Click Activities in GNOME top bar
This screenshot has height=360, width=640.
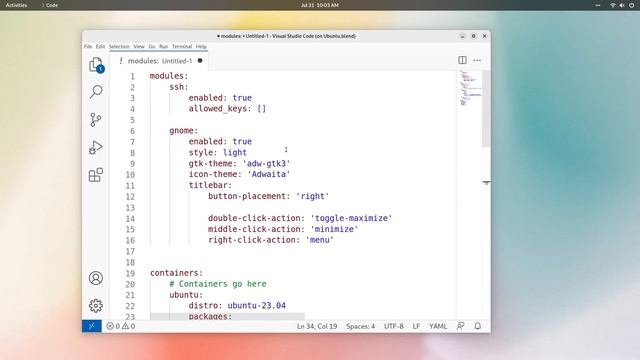[16, 5]
